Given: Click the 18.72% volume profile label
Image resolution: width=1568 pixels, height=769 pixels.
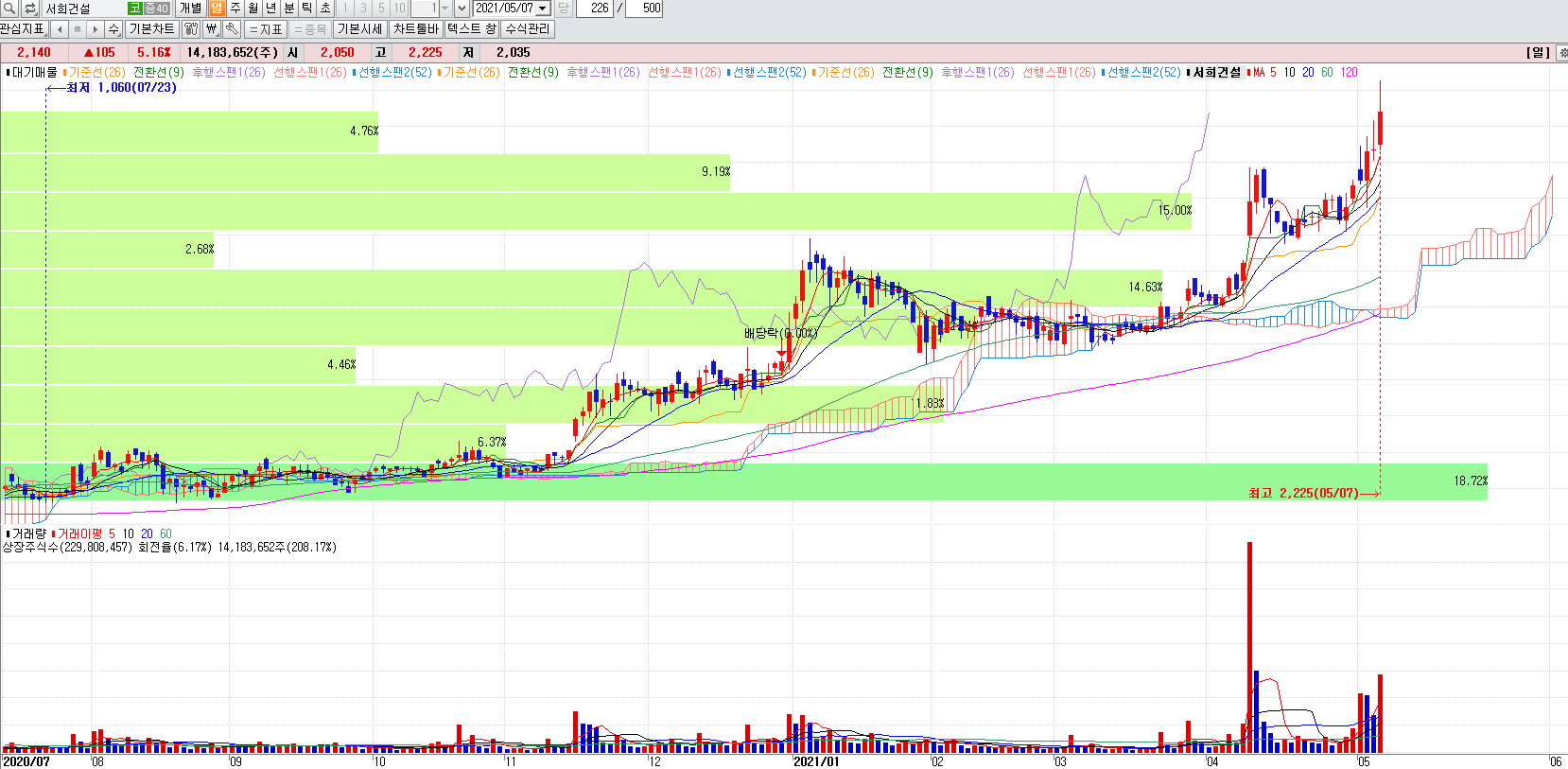Looking at the screenshot, I should click(1471, 481).
